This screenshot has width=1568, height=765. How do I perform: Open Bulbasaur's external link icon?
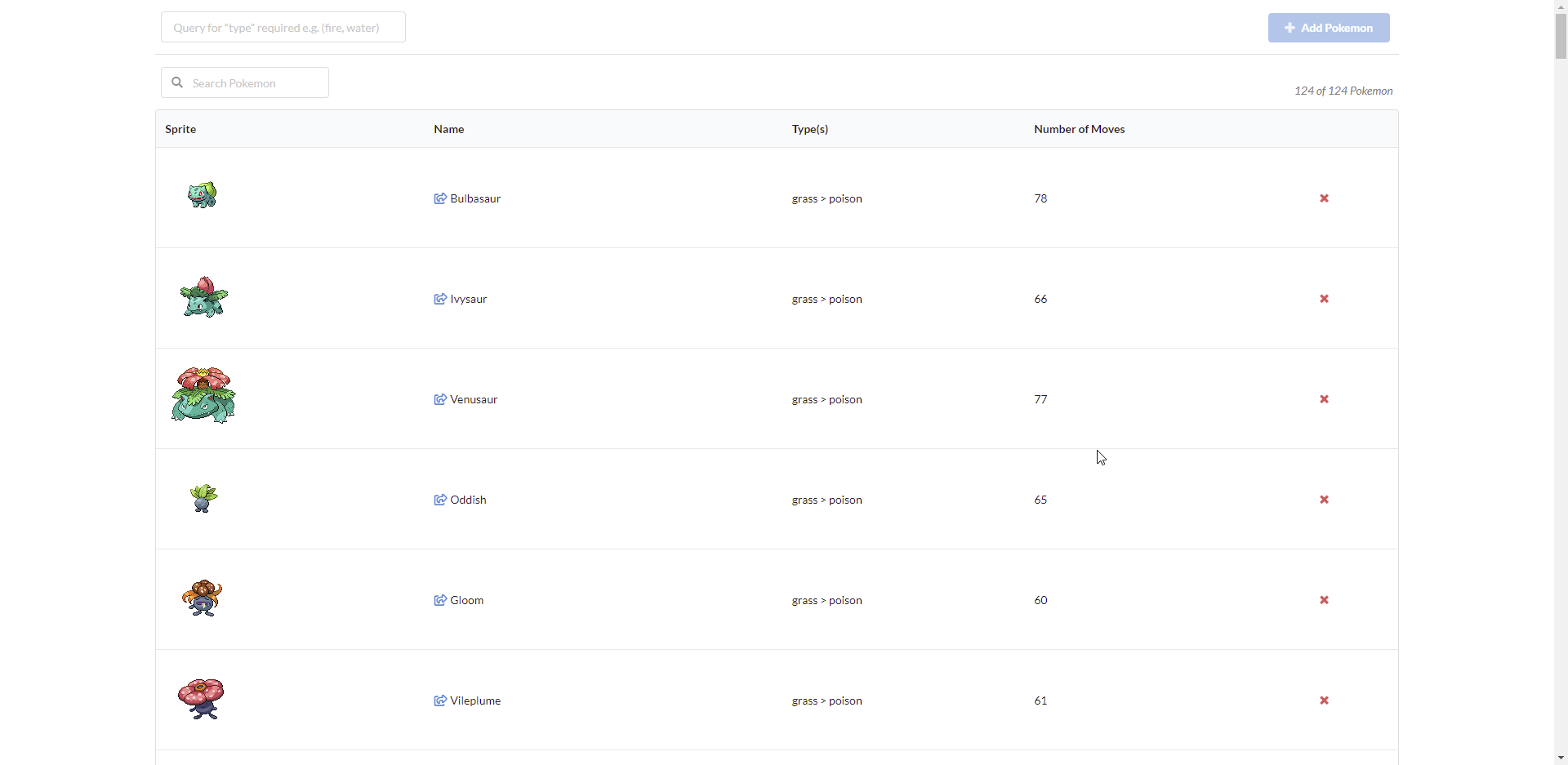coord(440,198)
